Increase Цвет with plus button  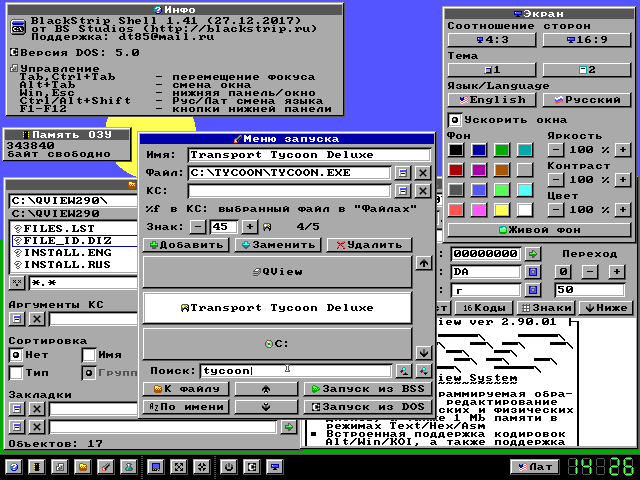(623, 210)
